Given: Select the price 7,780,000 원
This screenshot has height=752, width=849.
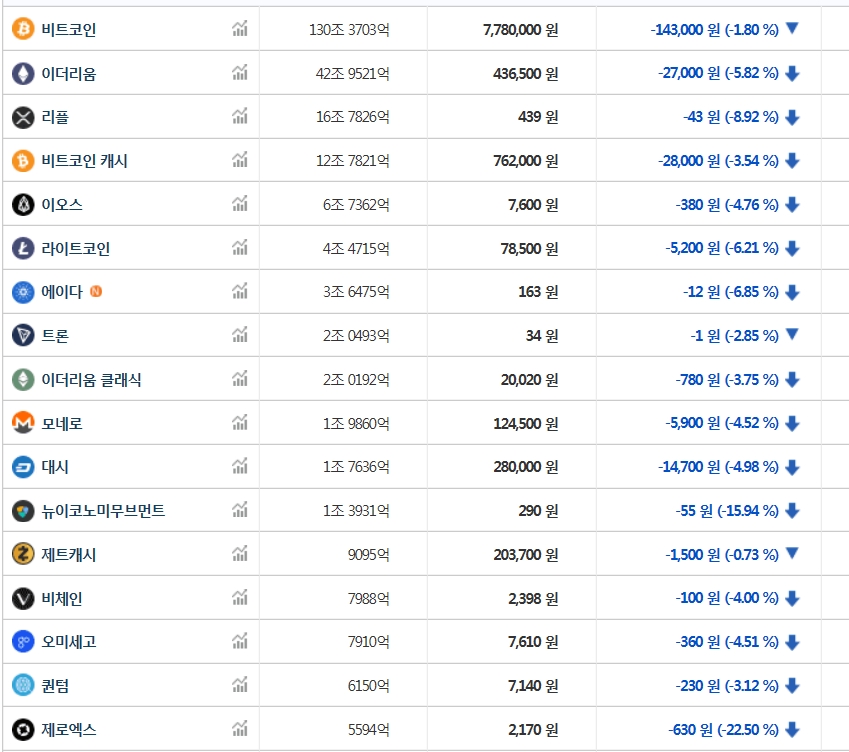Looking at the screenshot, I should (x=520, y=30).
